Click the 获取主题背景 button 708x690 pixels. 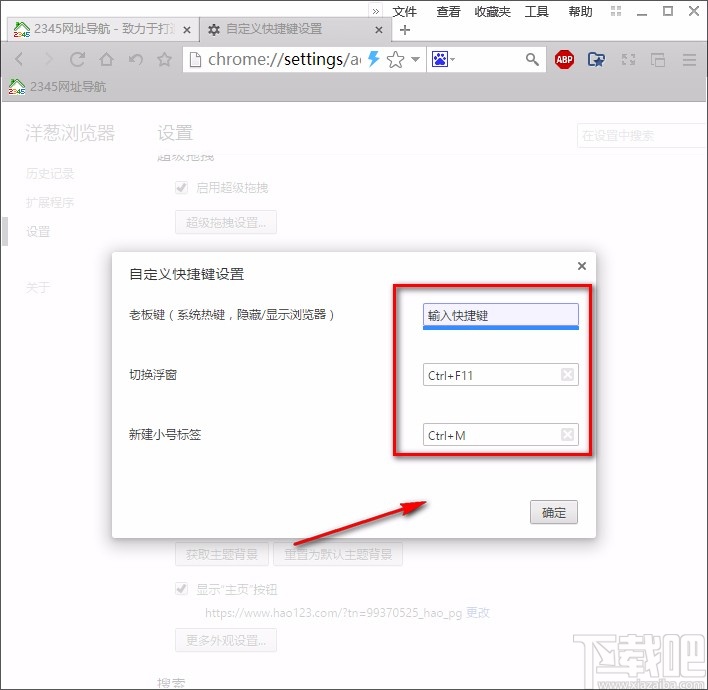pos(222,554)
